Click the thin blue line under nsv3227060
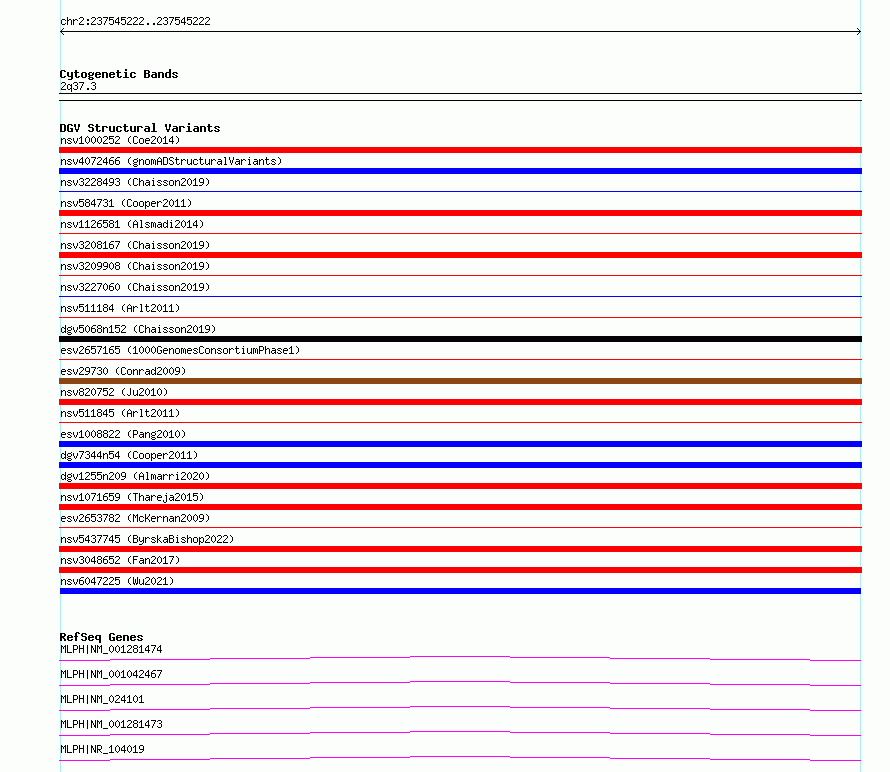The width and height of the screenshot is (890, 772). coord(460,296)
